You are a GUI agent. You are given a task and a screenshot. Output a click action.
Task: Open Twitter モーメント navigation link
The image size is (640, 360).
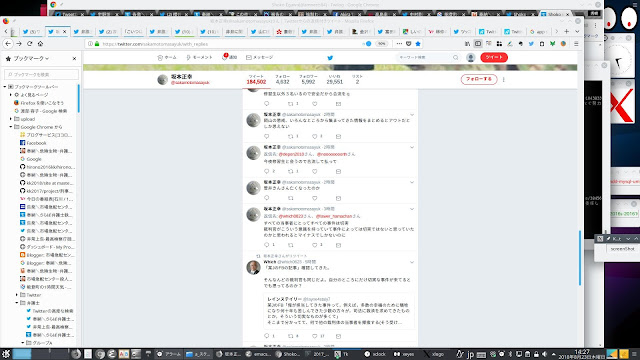pos(199,58)
